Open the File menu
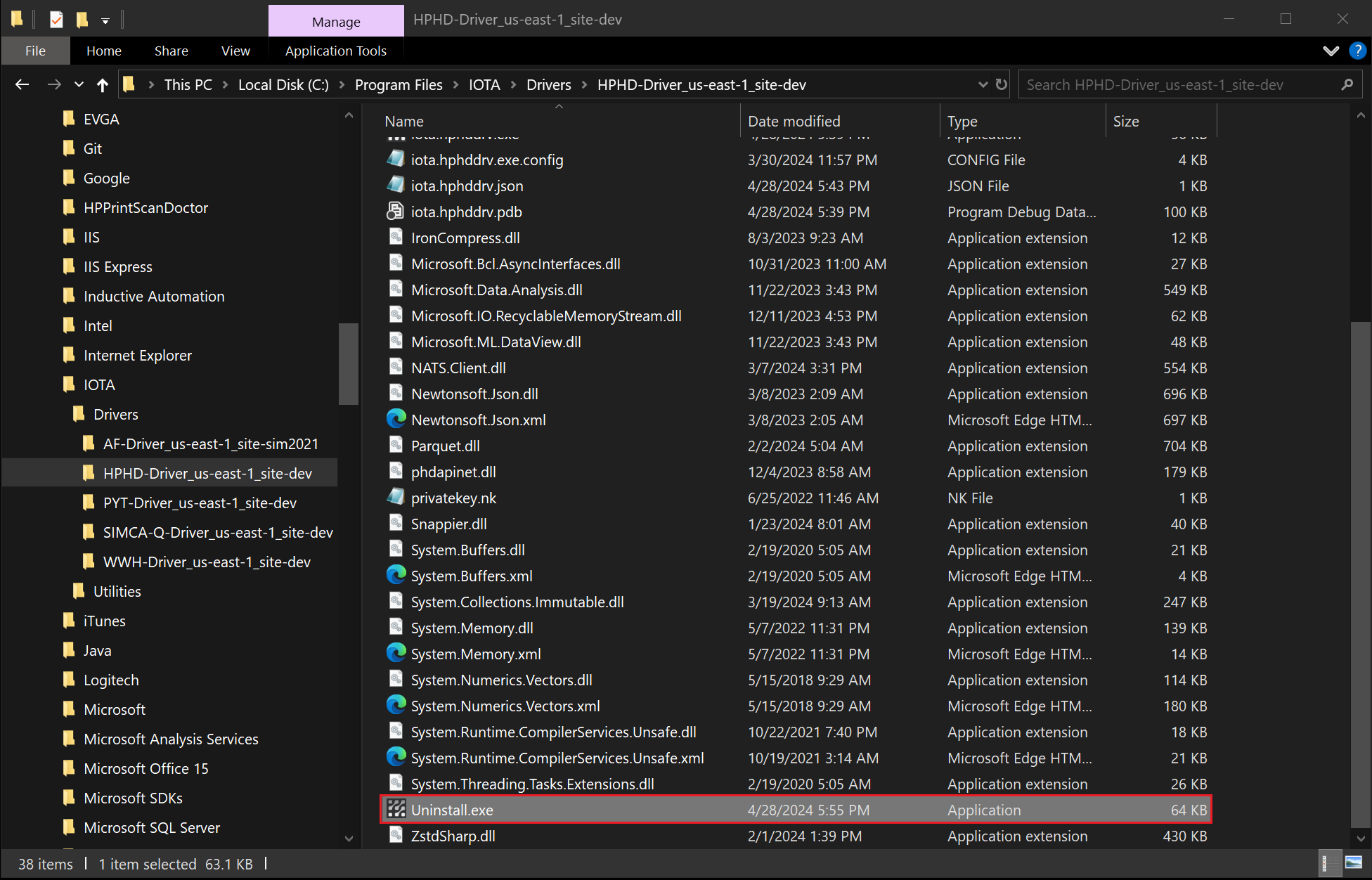The width and height of the screenshot is (1372, 880). tap(35, 51)
